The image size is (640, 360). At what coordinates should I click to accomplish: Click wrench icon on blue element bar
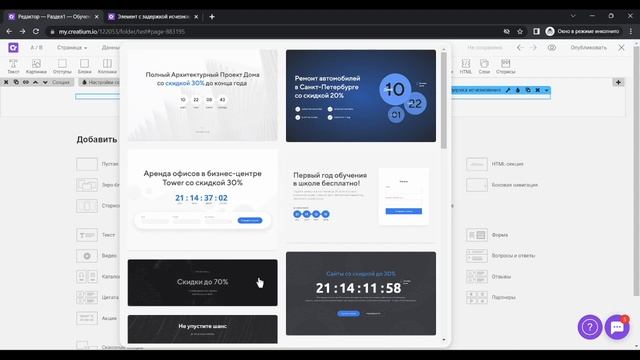pos(508,90)
